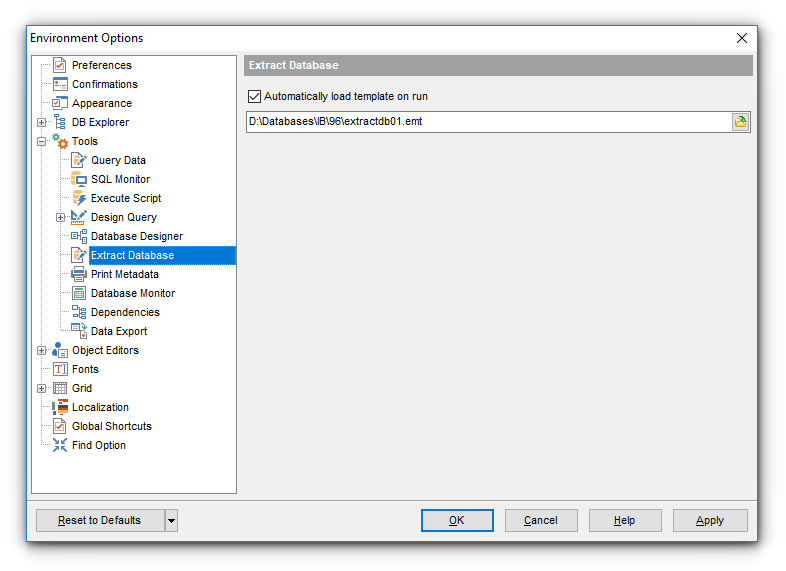Screen dimensions: 786x571
Task: Open the Reset to Defaults dropdown arrow
Action: coord(171,520)
